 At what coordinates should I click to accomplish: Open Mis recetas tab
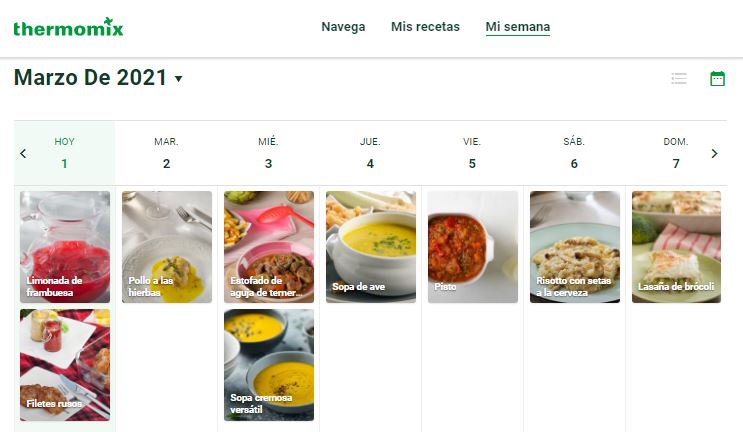click(425, 27)
